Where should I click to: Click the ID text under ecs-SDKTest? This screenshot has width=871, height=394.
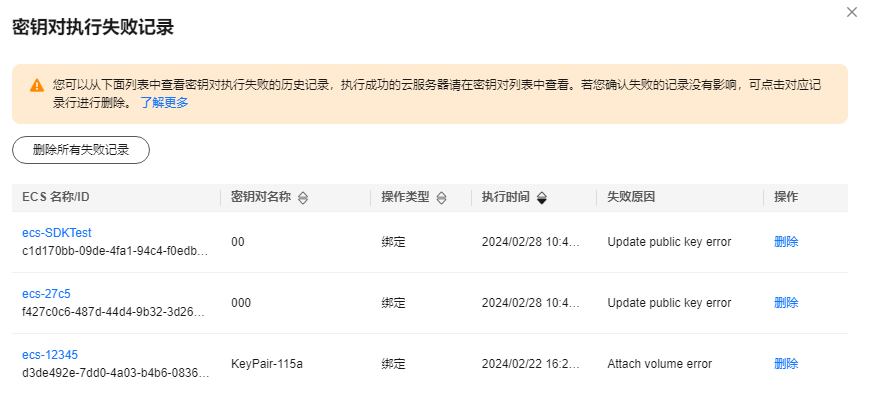(x=116, y=251)
